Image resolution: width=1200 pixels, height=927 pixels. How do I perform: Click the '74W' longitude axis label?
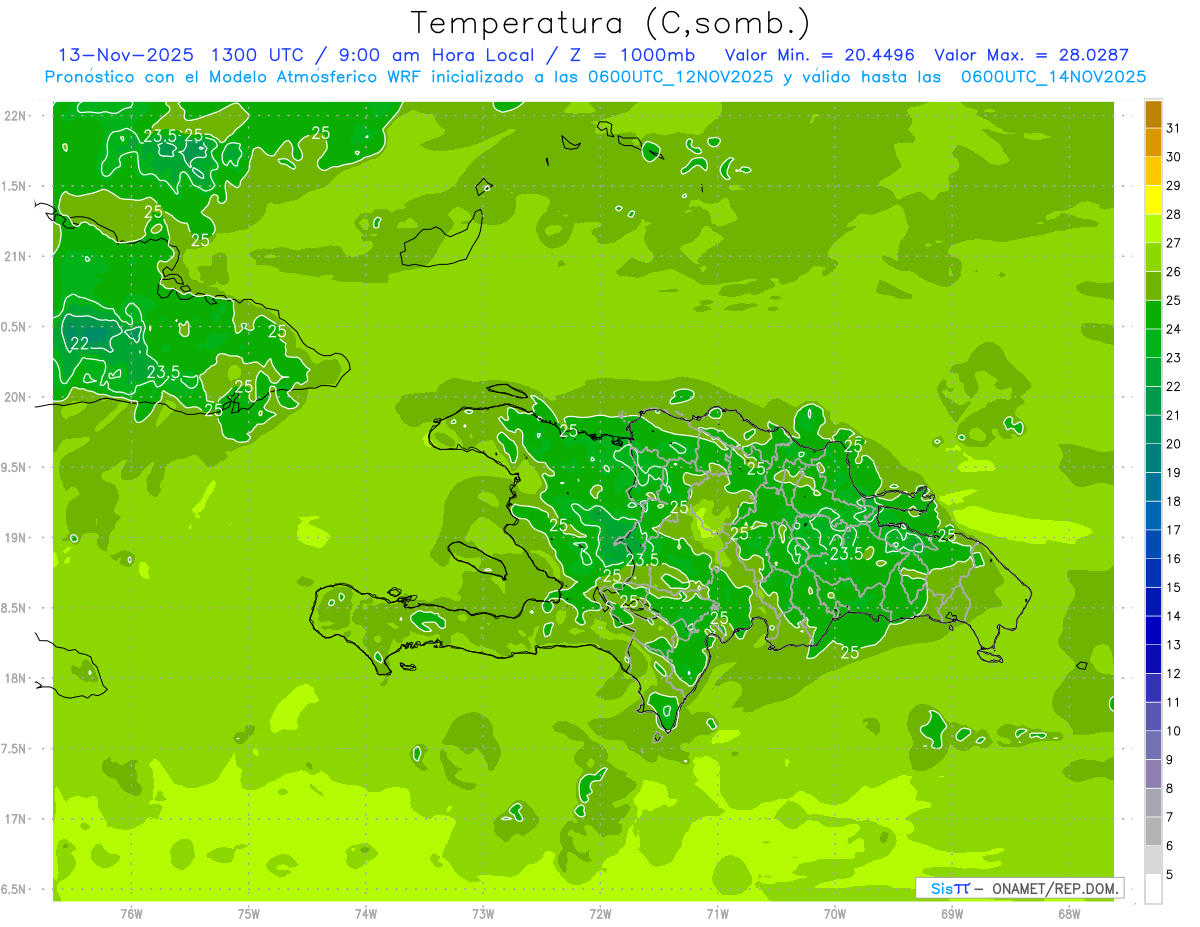pyautogui.click(x=366, y=914)
